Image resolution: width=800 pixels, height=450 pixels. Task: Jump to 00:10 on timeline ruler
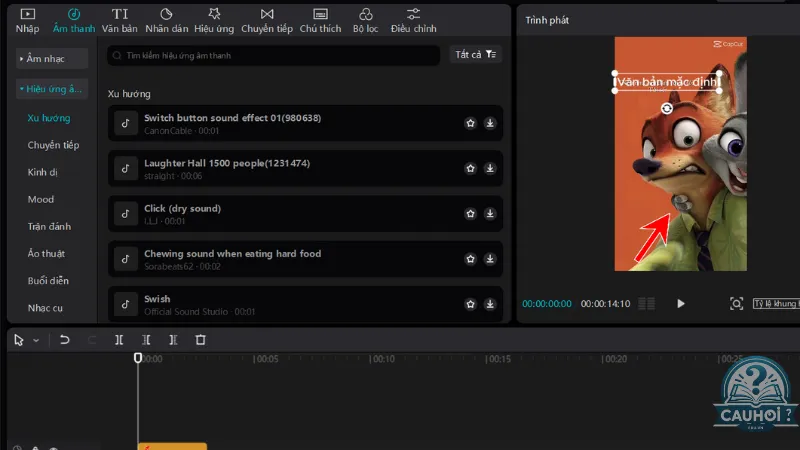(383, 359)
